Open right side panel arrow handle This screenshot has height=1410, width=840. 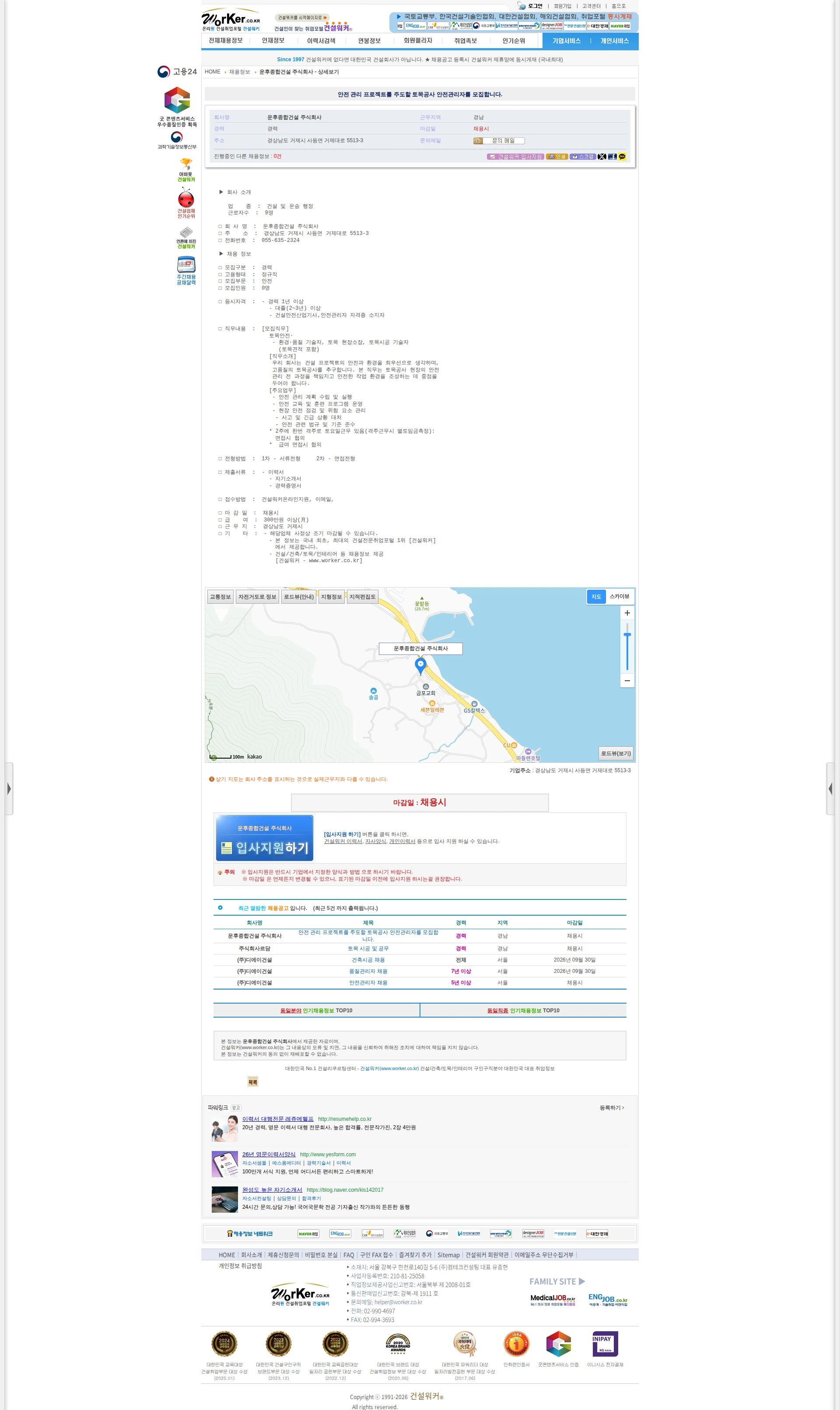pos(830,788)
